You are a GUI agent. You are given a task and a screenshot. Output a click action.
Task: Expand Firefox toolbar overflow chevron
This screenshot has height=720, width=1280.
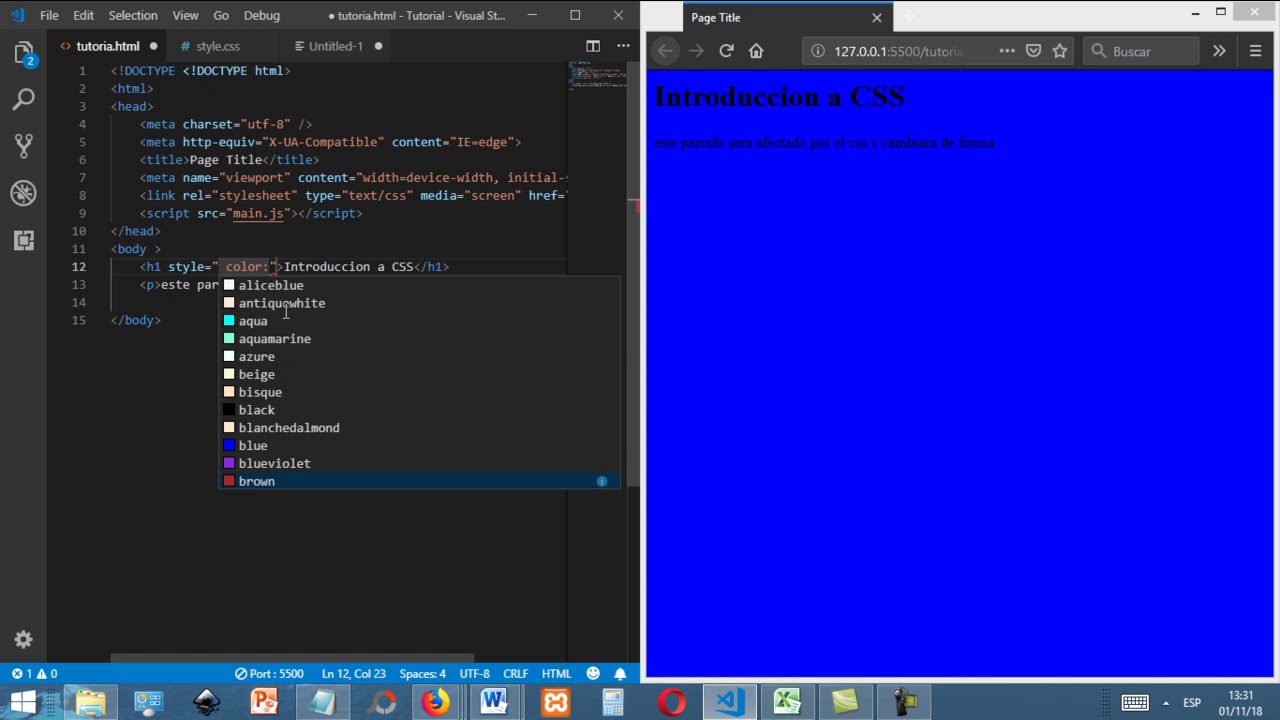pos(1219,51)
